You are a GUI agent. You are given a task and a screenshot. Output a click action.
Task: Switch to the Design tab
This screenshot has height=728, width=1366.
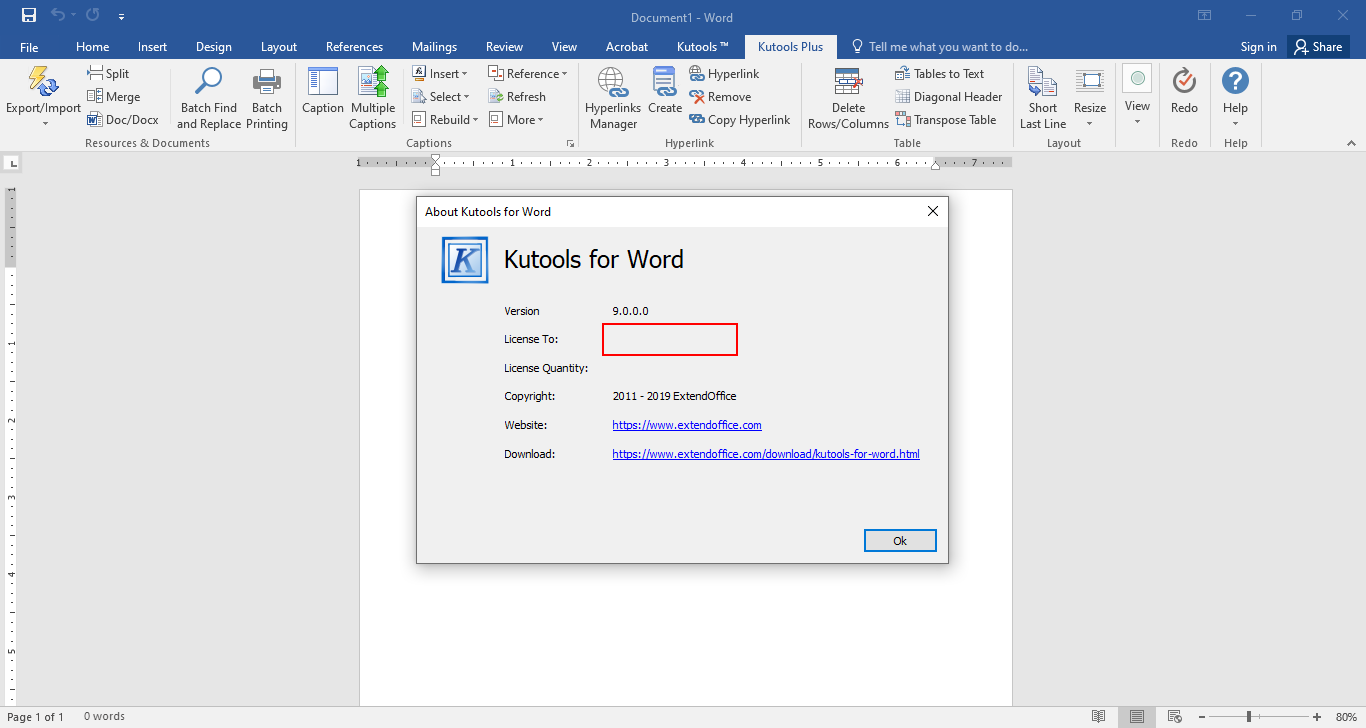click(214, 47)
